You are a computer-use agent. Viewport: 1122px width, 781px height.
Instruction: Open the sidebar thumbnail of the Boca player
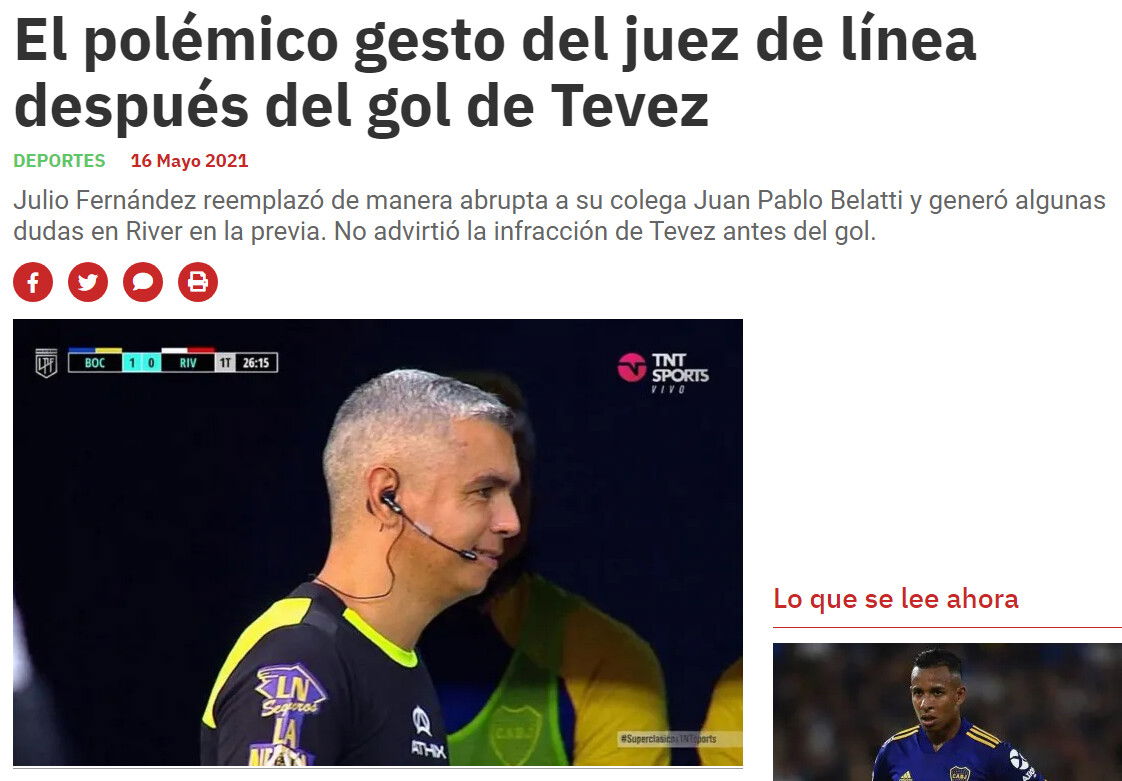[947, 712]
